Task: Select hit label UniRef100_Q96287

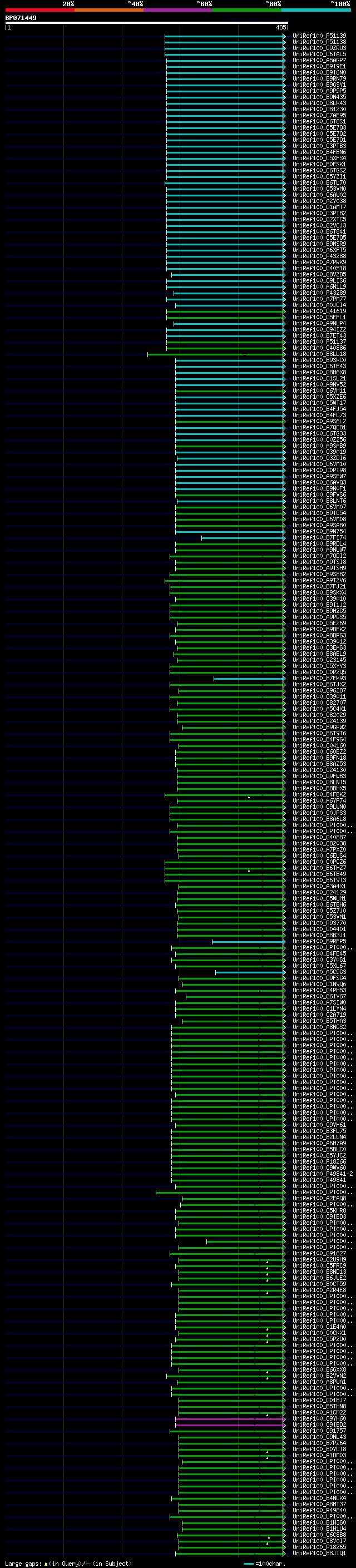Action: tap(319, 690)
